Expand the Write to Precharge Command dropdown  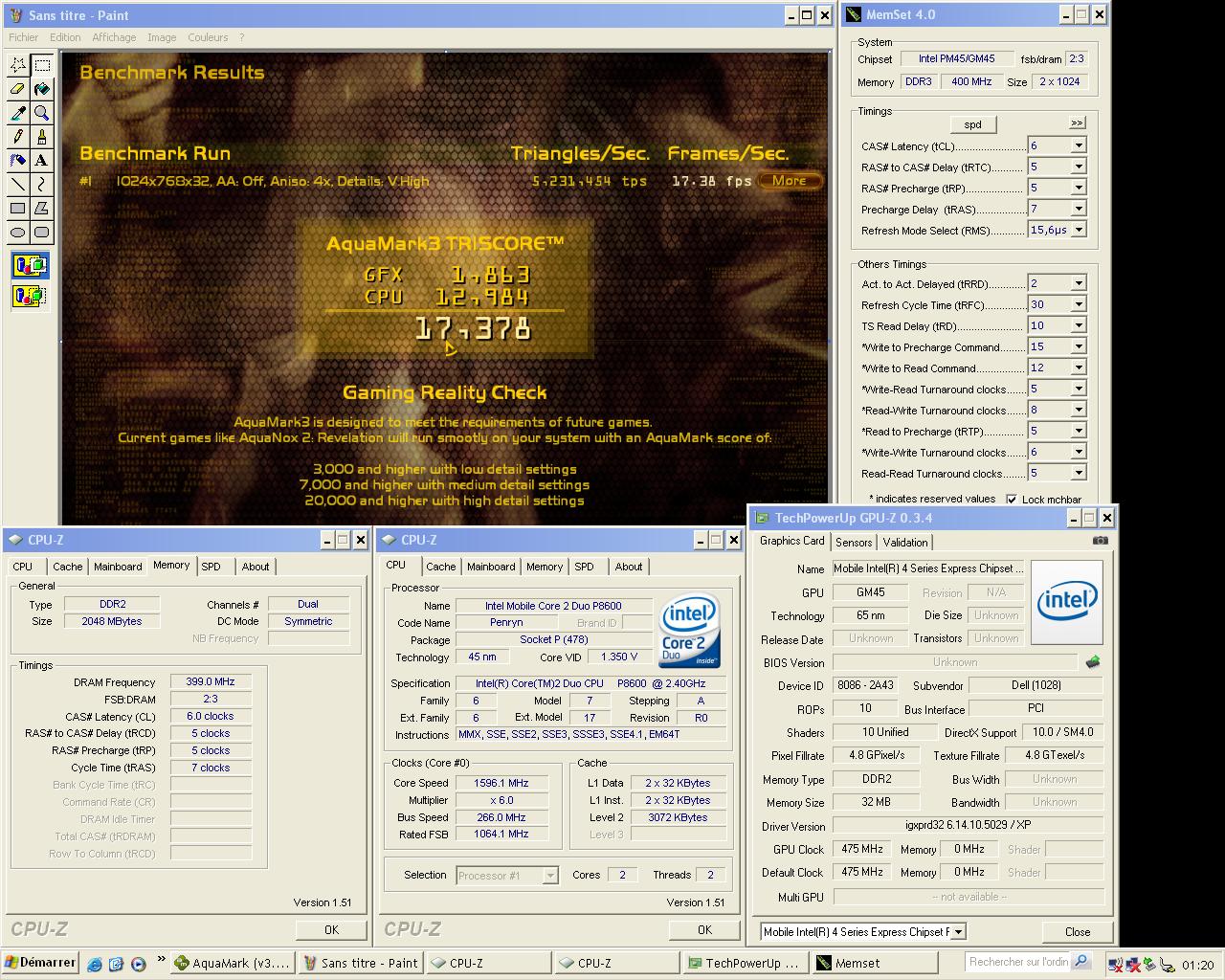tap(1079, 346)
